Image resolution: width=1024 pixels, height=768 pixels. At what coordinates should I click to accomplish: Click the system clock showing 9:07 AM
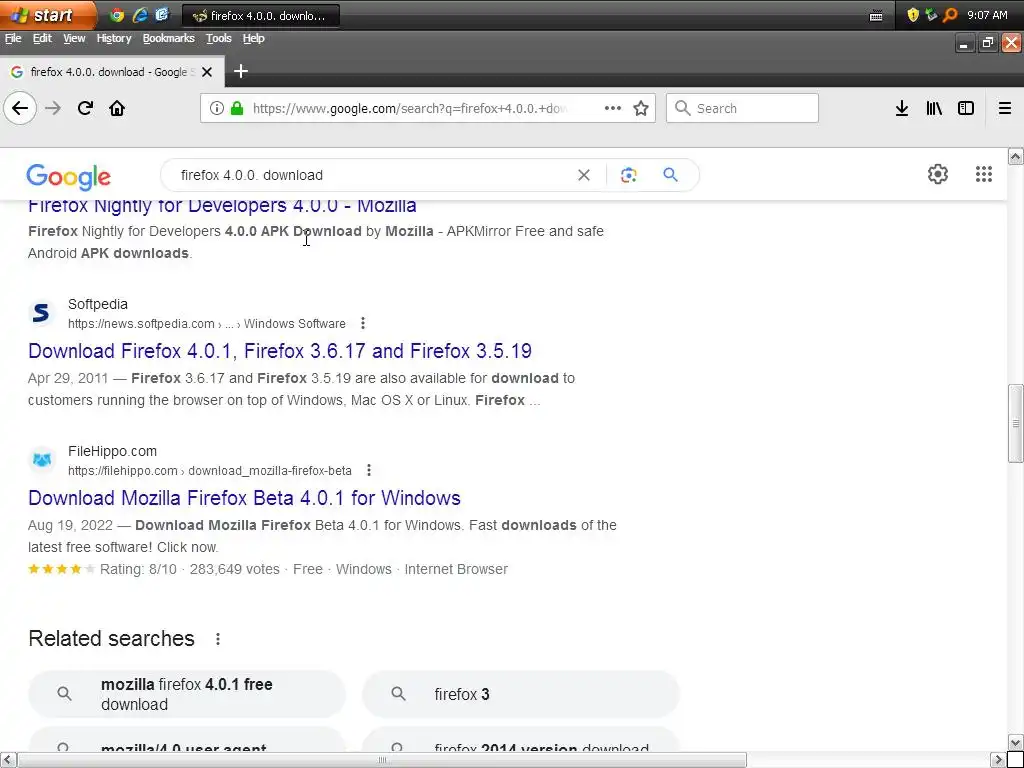click(987, 15)
